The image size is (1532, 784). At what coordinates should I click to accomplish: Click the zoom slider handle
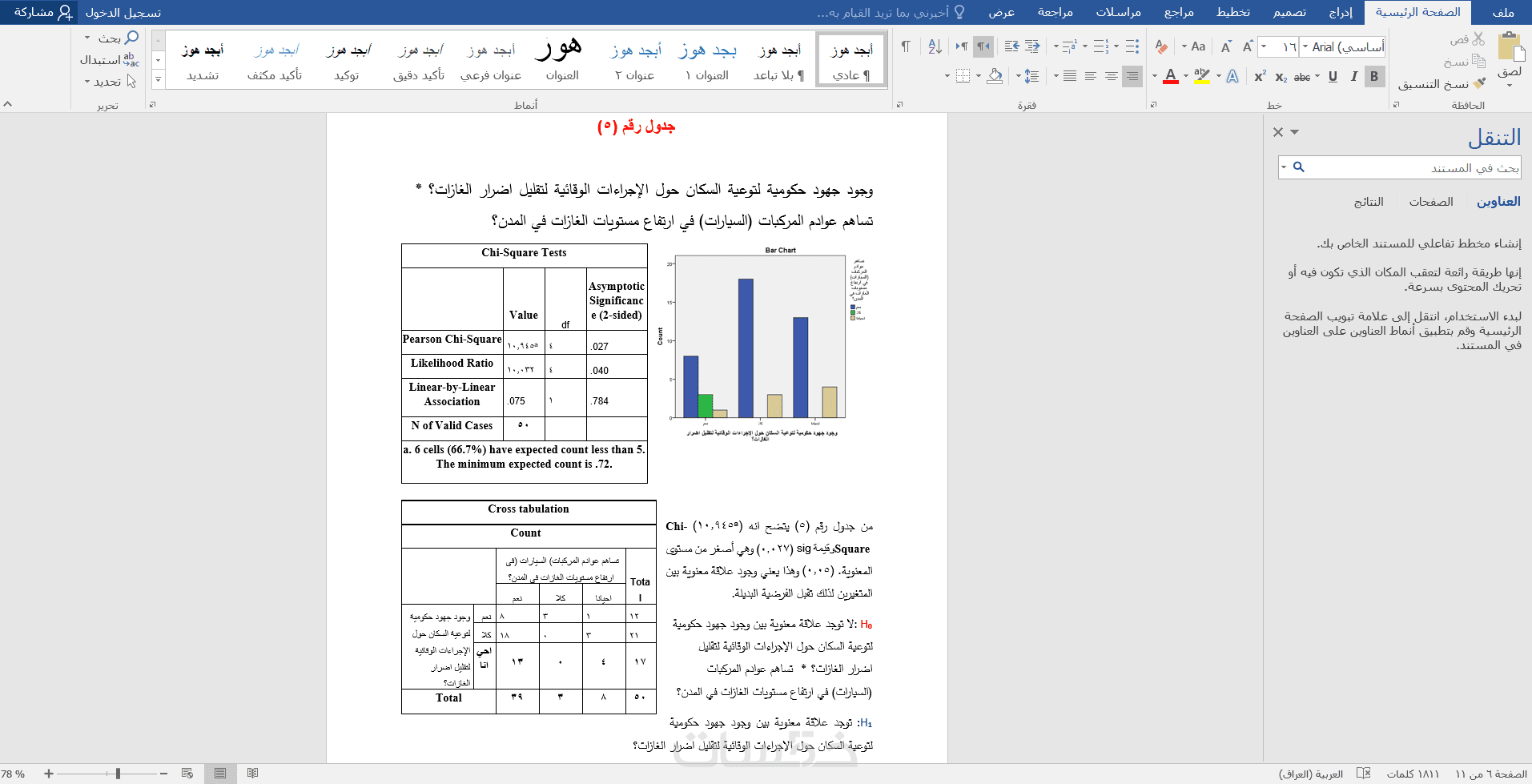(x=118, y=774)
